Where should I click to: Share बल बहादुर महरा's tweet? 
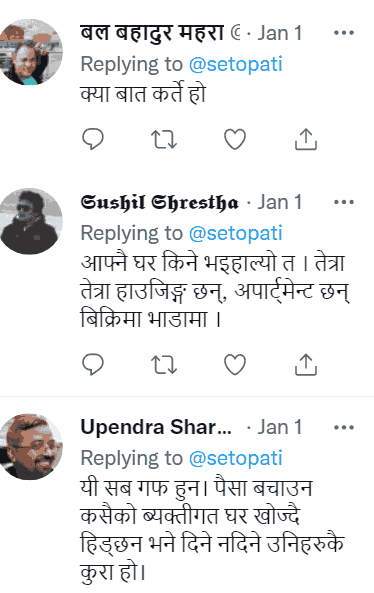click(x=306, y=139)
